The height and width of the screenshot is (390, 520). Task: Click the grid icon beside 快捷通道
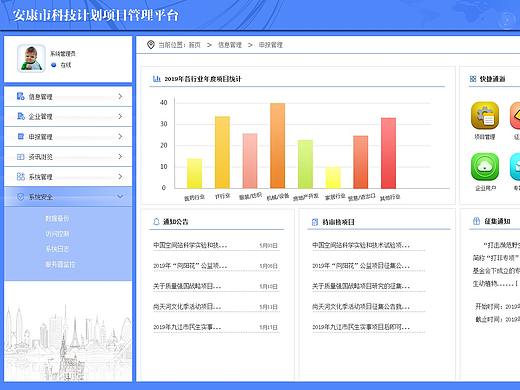coord(473,79)
